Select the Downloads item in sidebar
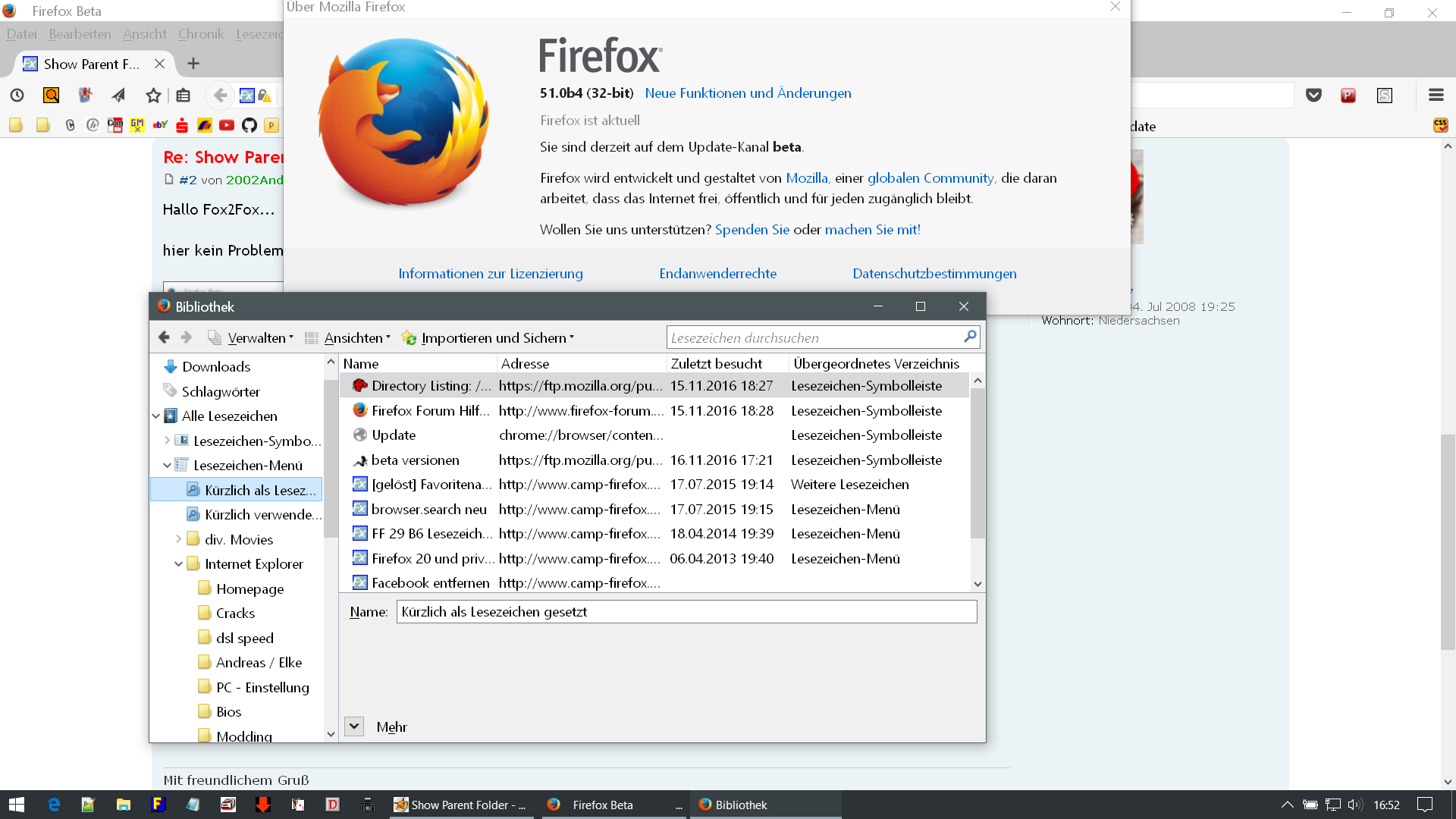This screenshot has height=819, width=1456. [x=215, y=367]
